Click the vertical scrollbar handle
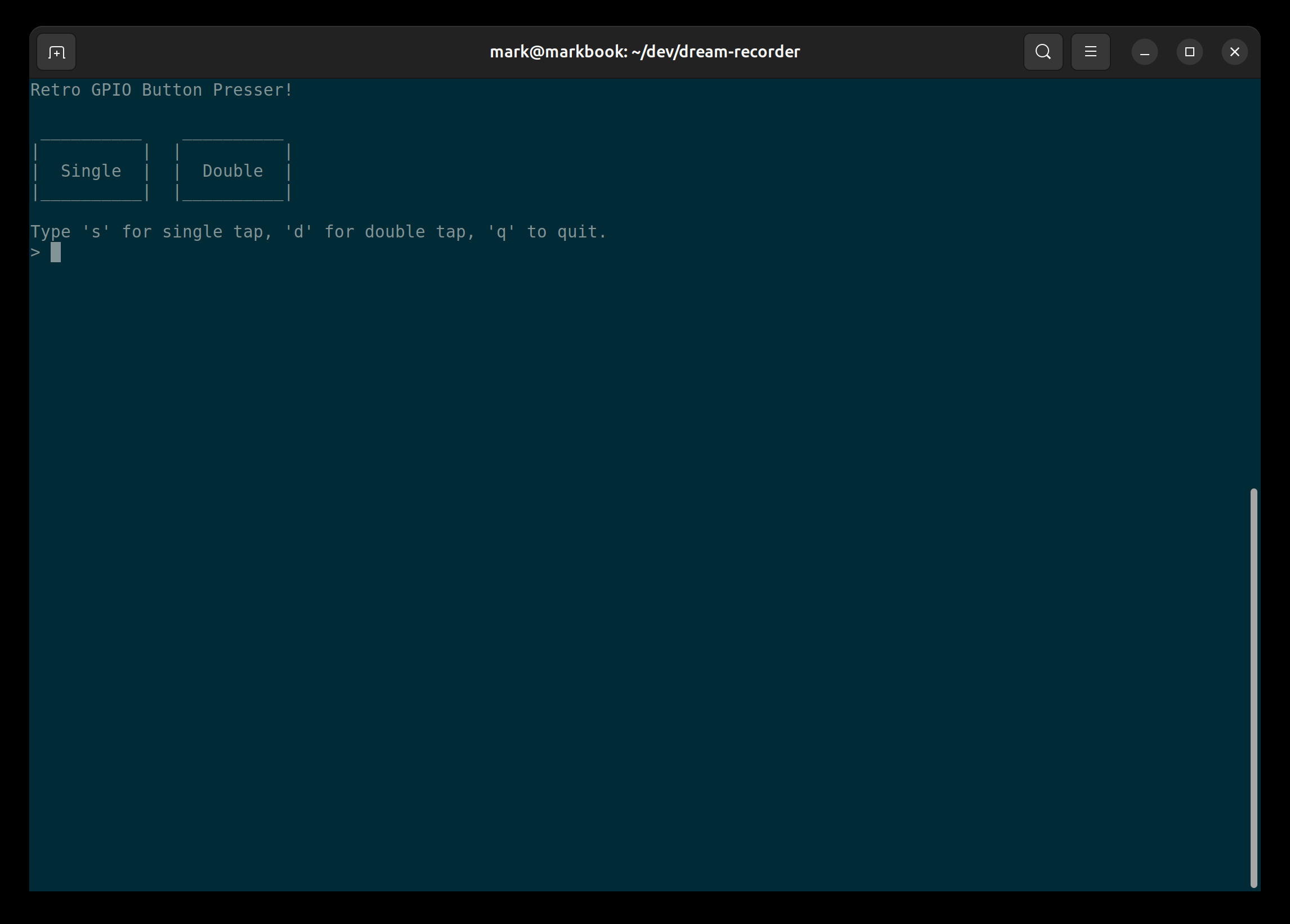This screenshot has width=1290, height=924. click(1253, 687)
